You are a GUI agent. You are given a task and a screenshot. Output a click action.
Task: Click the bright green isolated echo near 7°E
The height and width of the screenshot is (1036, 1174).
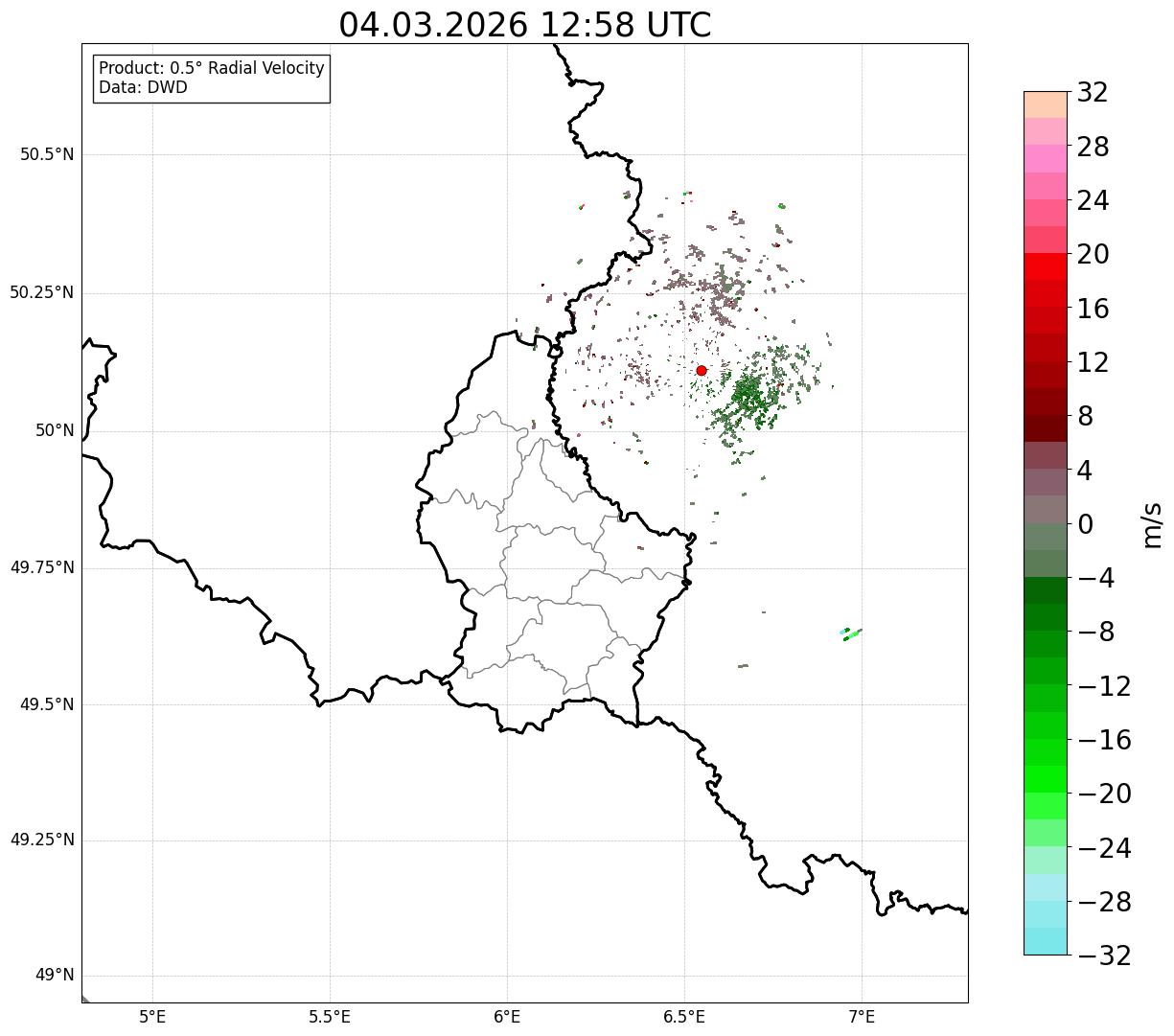click(851, 633)
